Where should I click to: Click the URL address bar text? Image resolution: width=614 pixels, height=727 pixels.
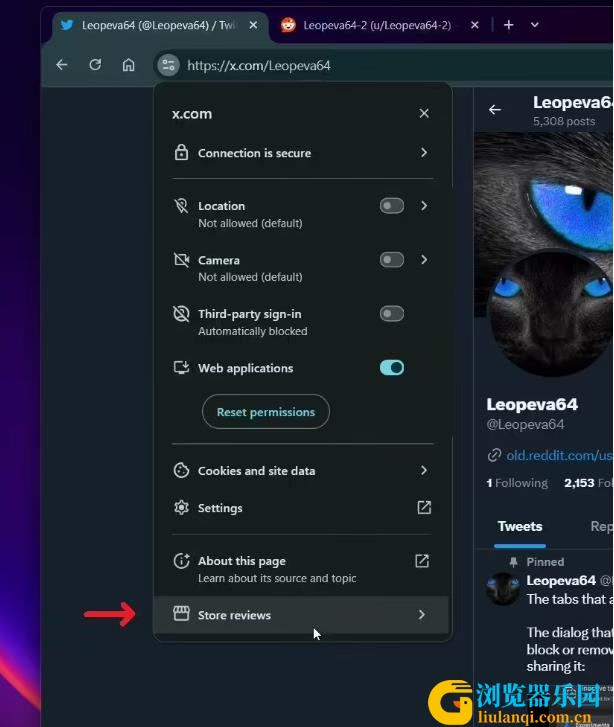click(259, 65)
